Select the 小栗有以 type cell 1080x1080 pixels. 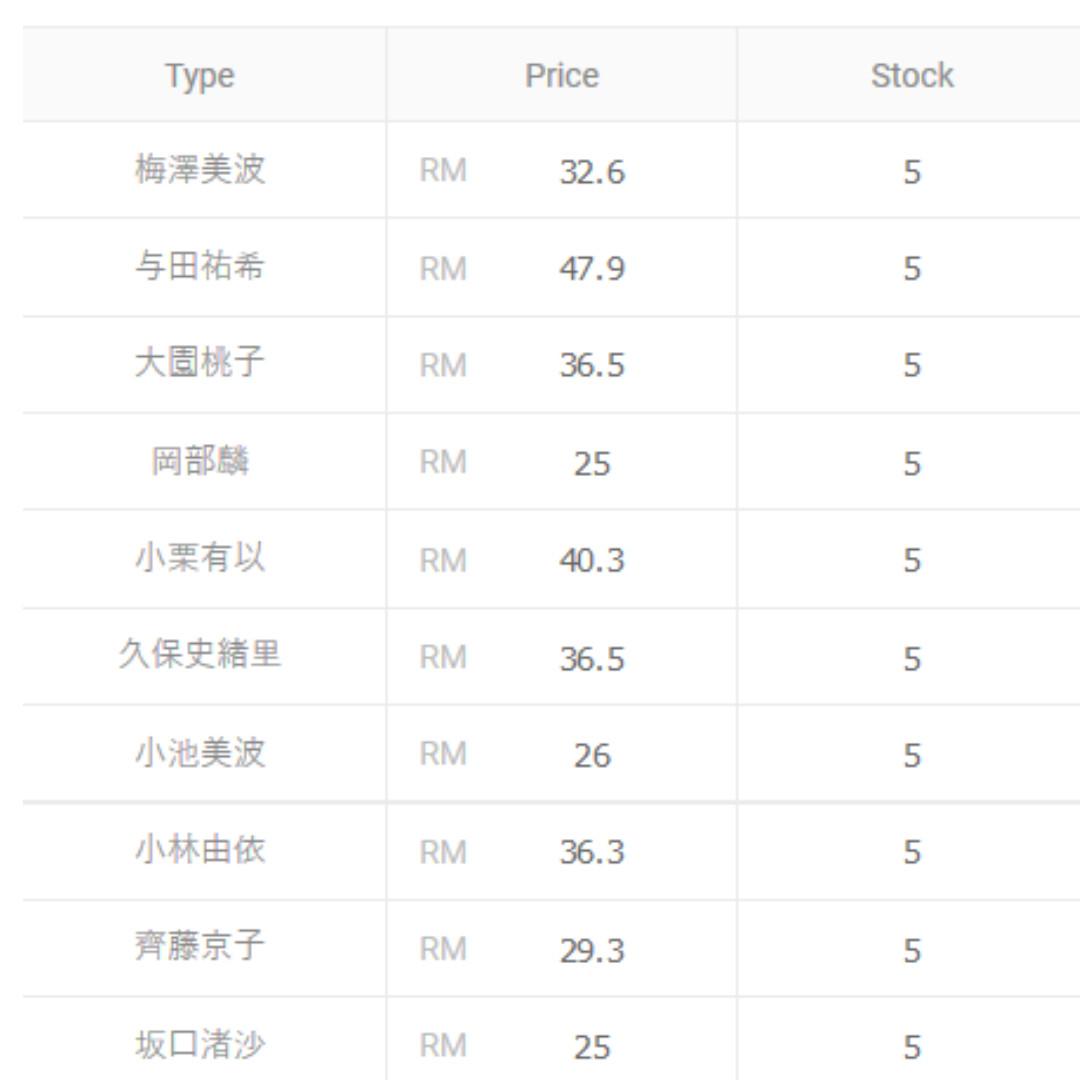(x=200, y=558)
